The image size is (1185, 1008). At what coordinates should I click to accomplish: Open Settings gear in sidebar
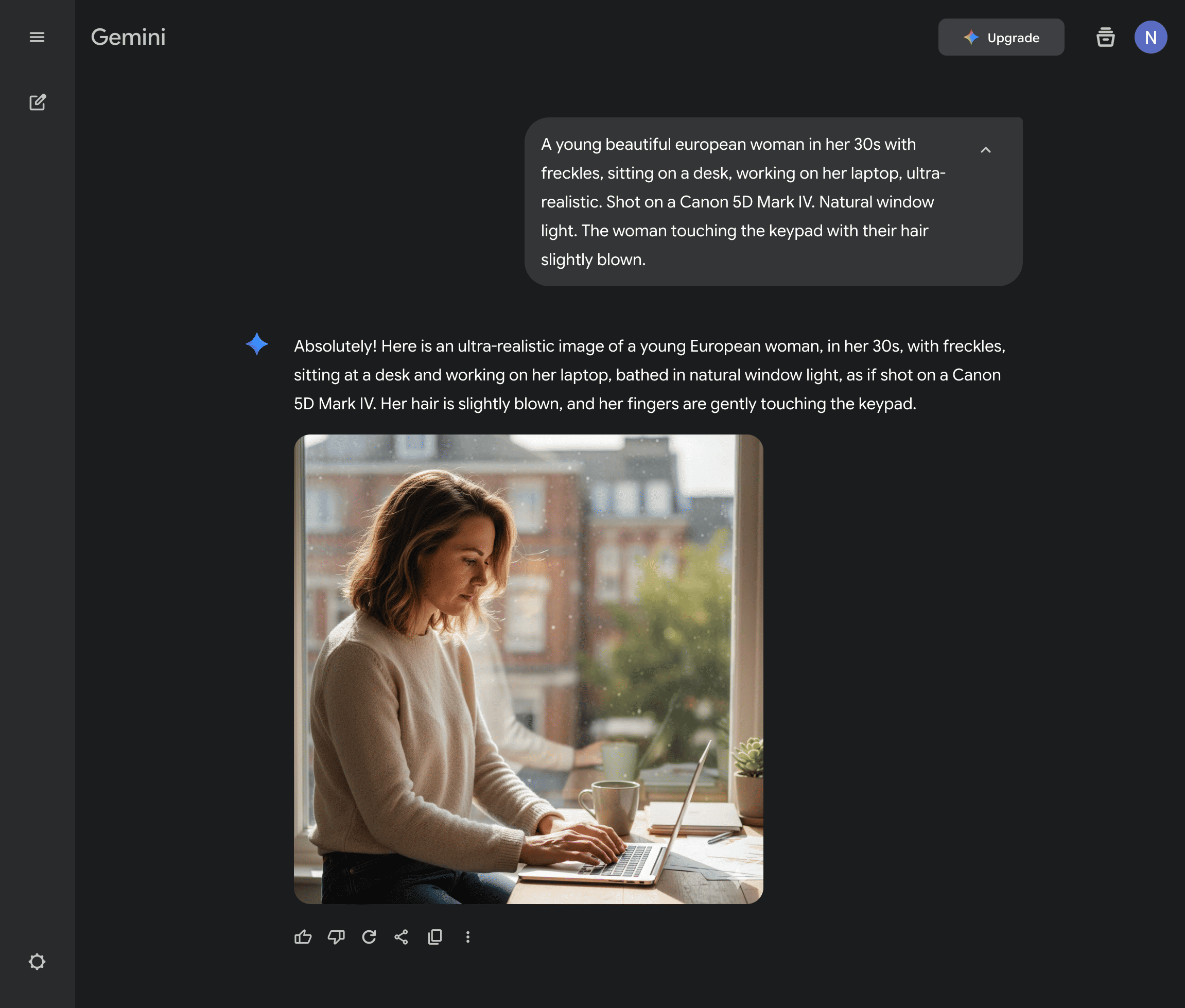(37, 962)
